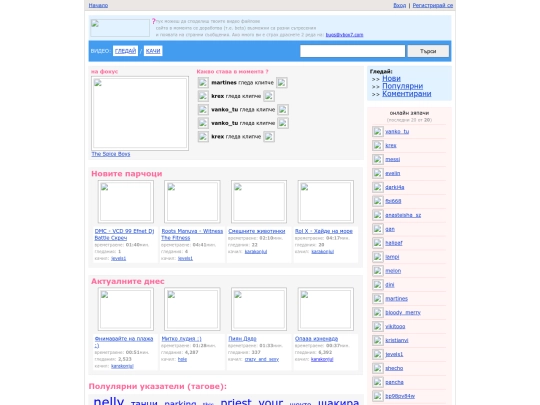Click avatar icon beside dini
540x405 pixels.
pos(377,284)
